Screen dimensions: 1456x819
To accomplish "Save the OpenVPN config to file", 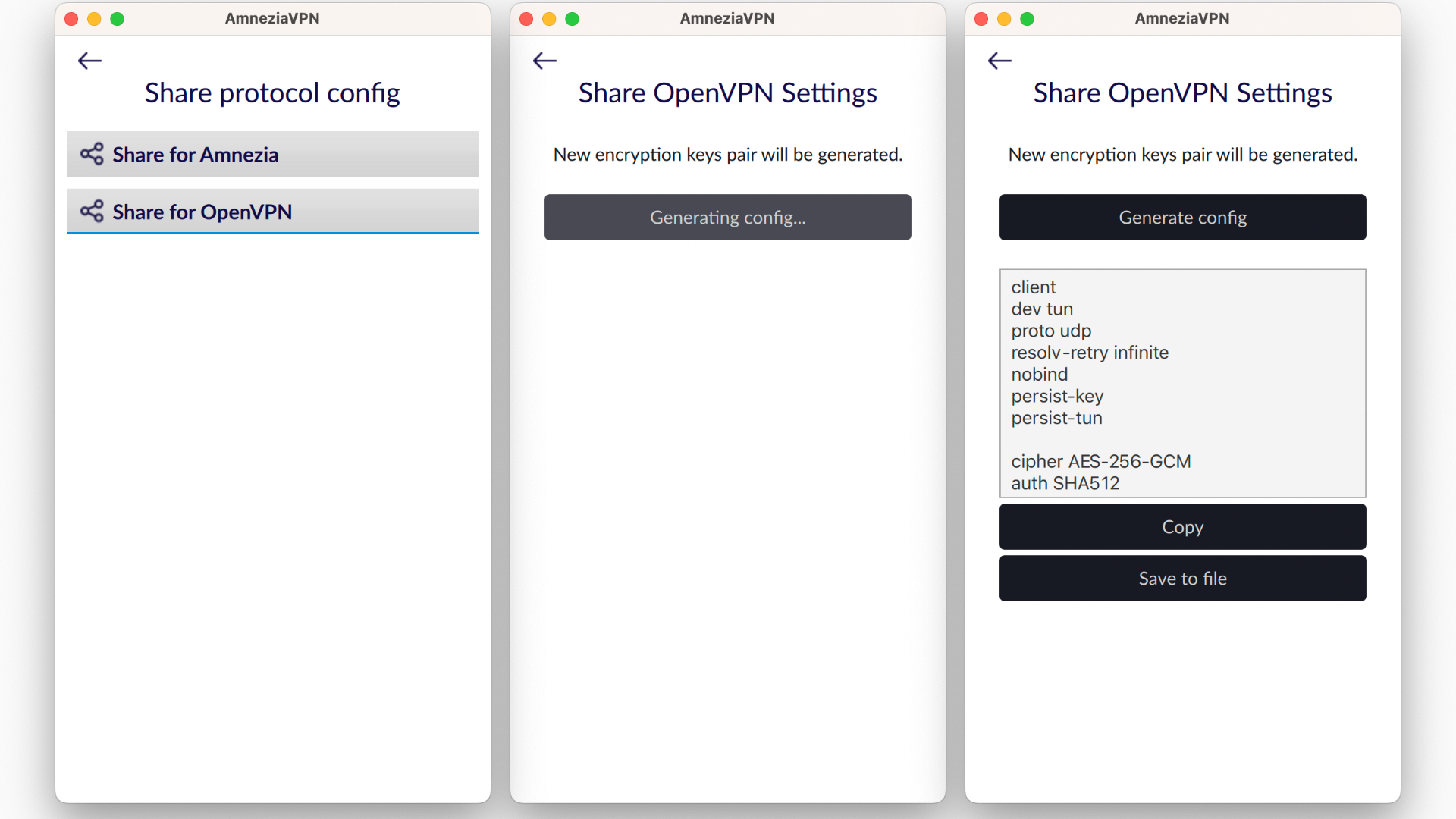I will click(1183, 579).
